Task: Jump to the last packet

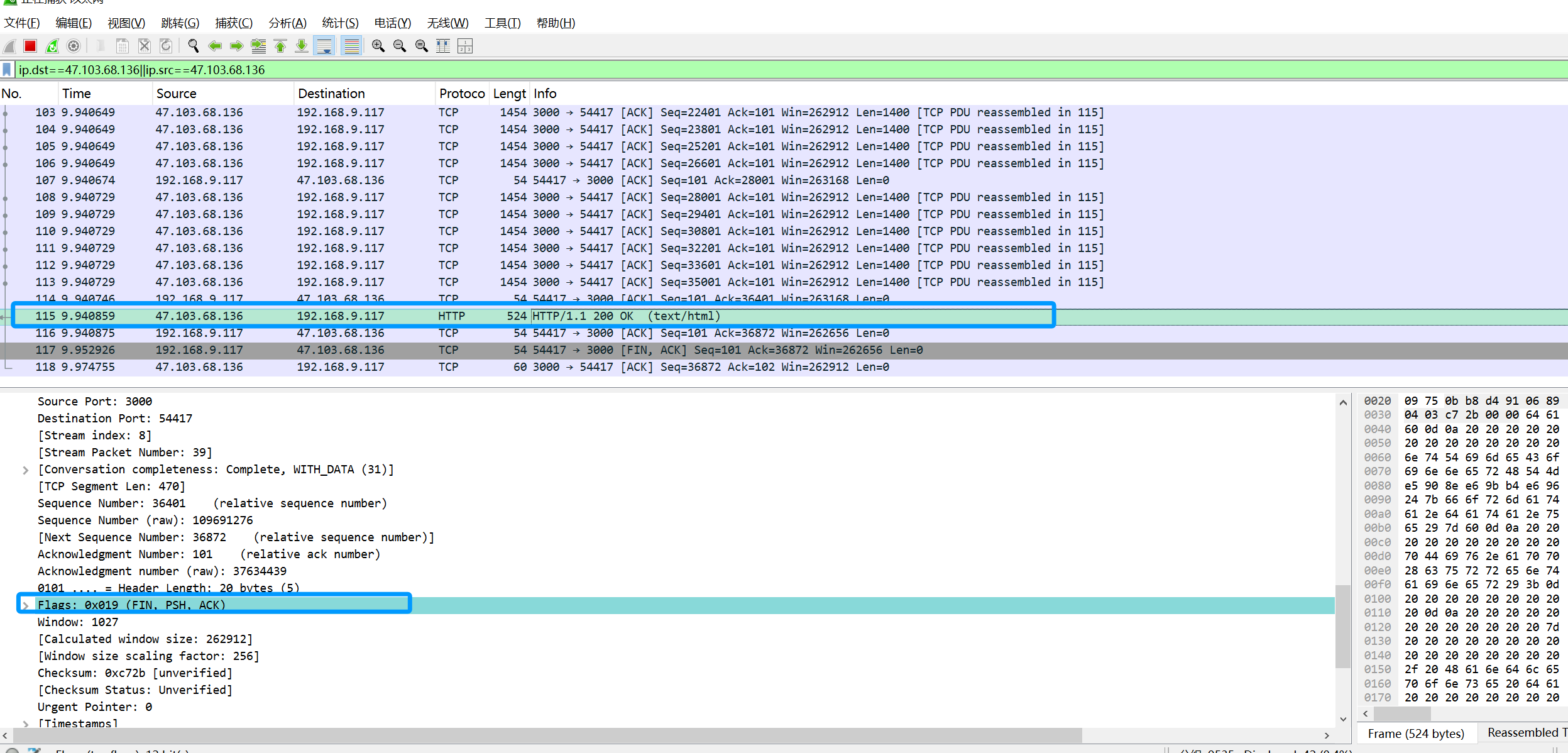Action: (302, 46)
